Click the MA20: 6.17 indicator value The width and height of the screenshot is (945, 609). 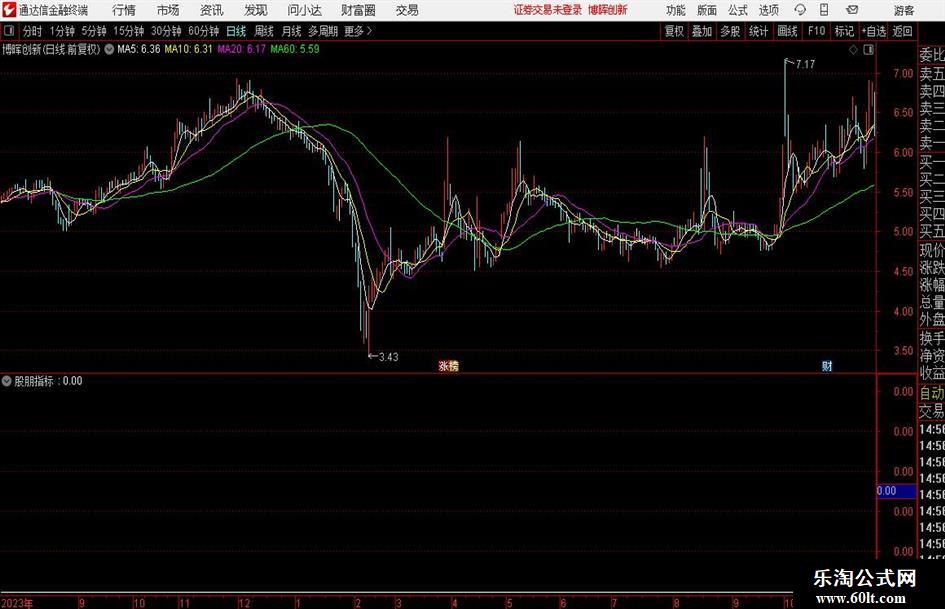[242, 49]
